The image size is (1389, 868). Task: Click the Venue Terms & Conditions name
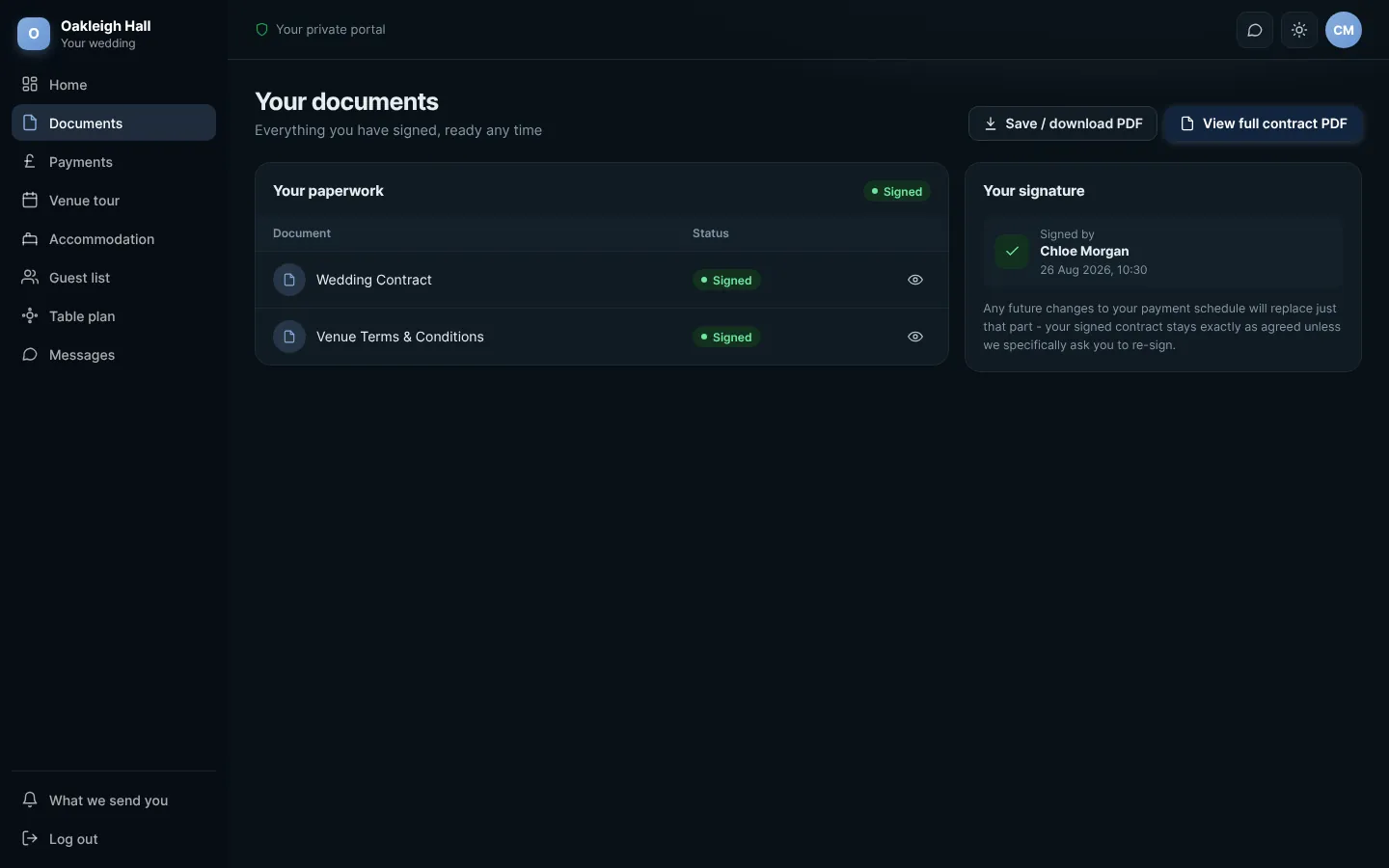point(400,337)
